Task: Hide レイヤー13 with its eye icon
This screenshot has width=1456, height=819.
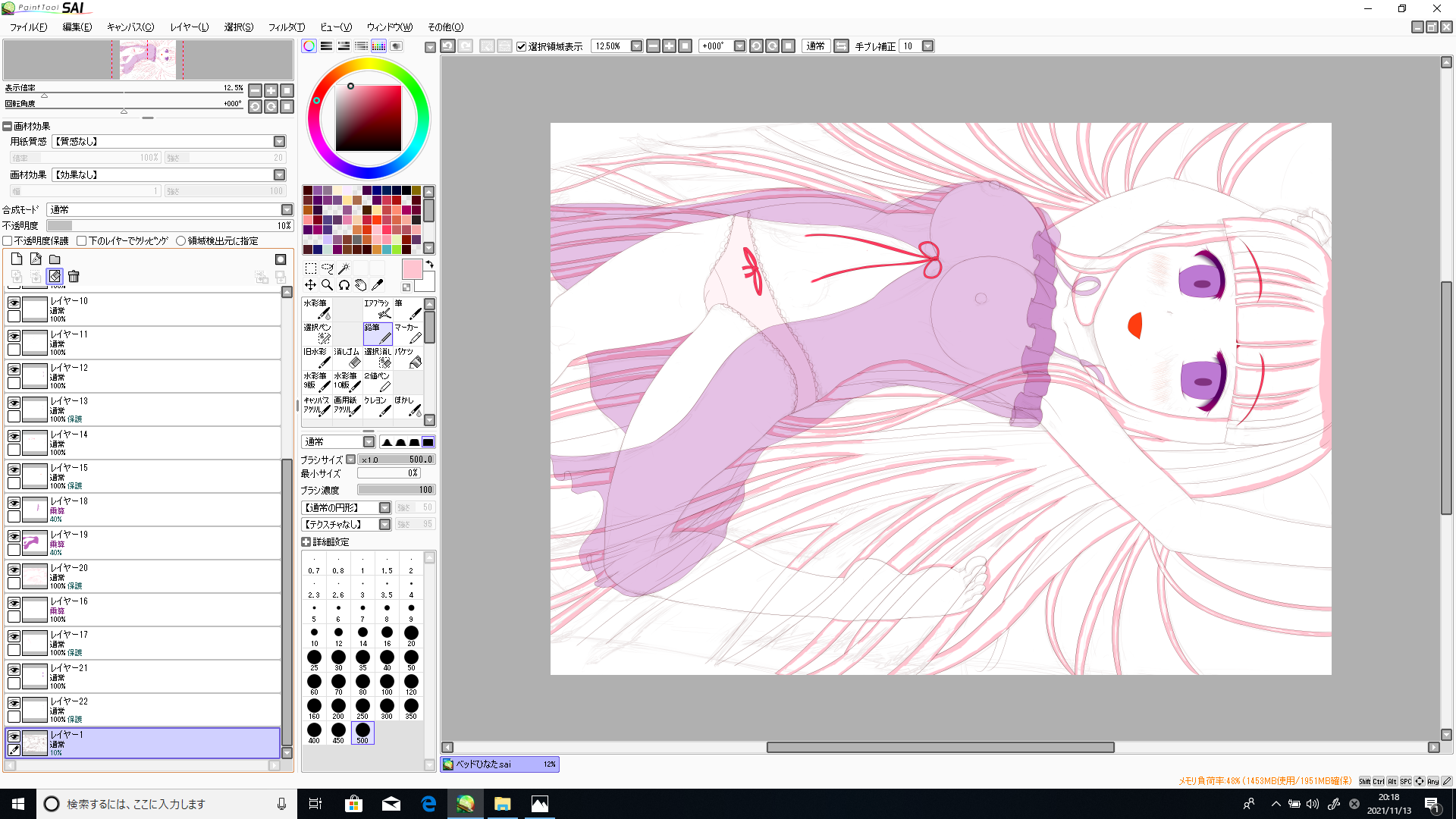Action: click(14, 403)
